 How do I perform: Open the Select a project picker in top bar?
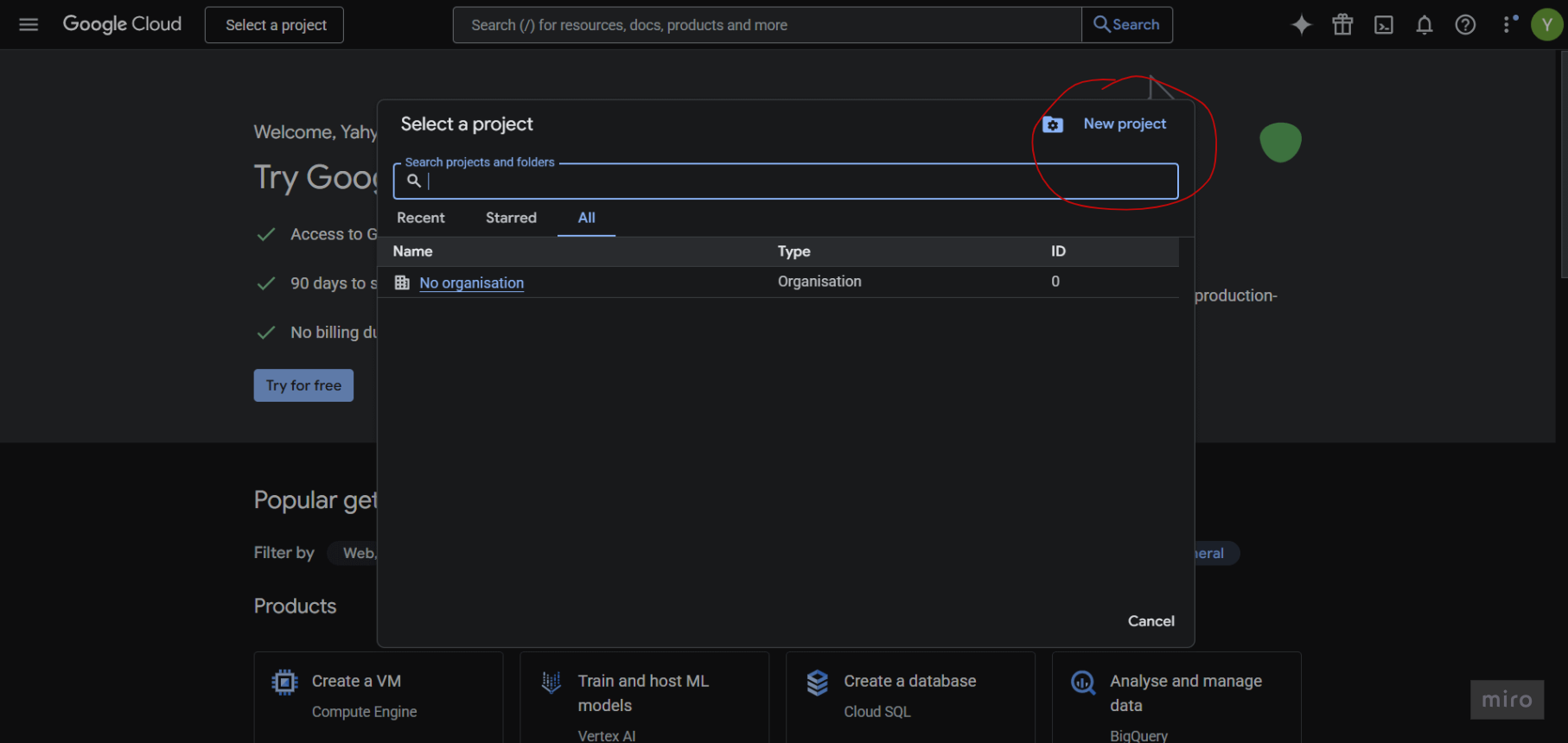(x=274, y=25)
